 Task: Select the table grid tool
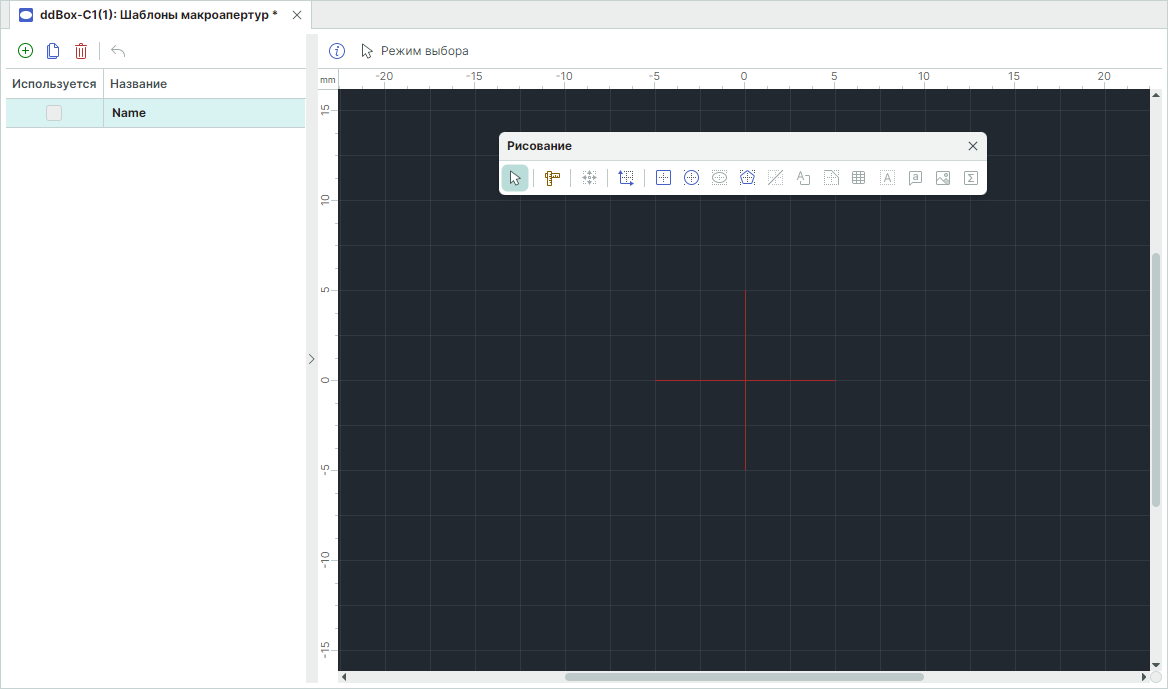[x=858, y=178]
